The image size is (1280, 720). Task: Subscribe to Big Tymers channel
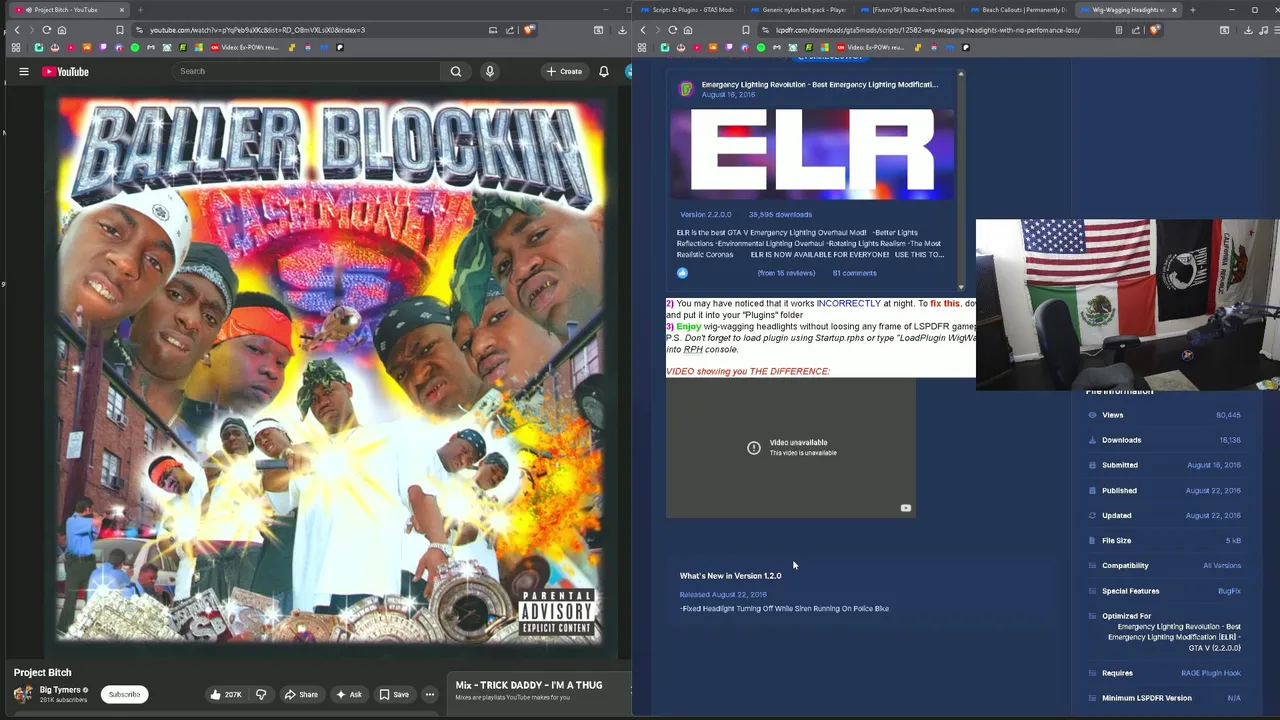124,694
